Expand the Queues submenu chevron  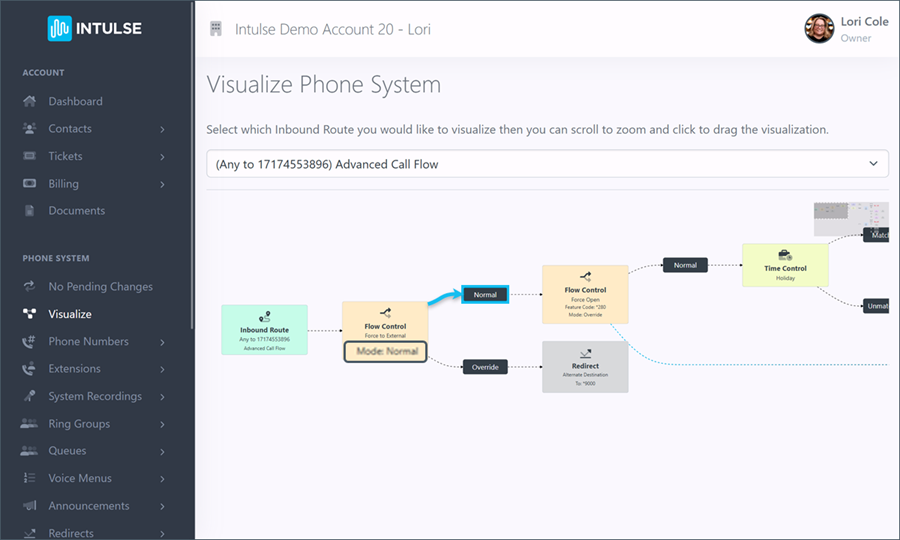click(x=162, y=452)
